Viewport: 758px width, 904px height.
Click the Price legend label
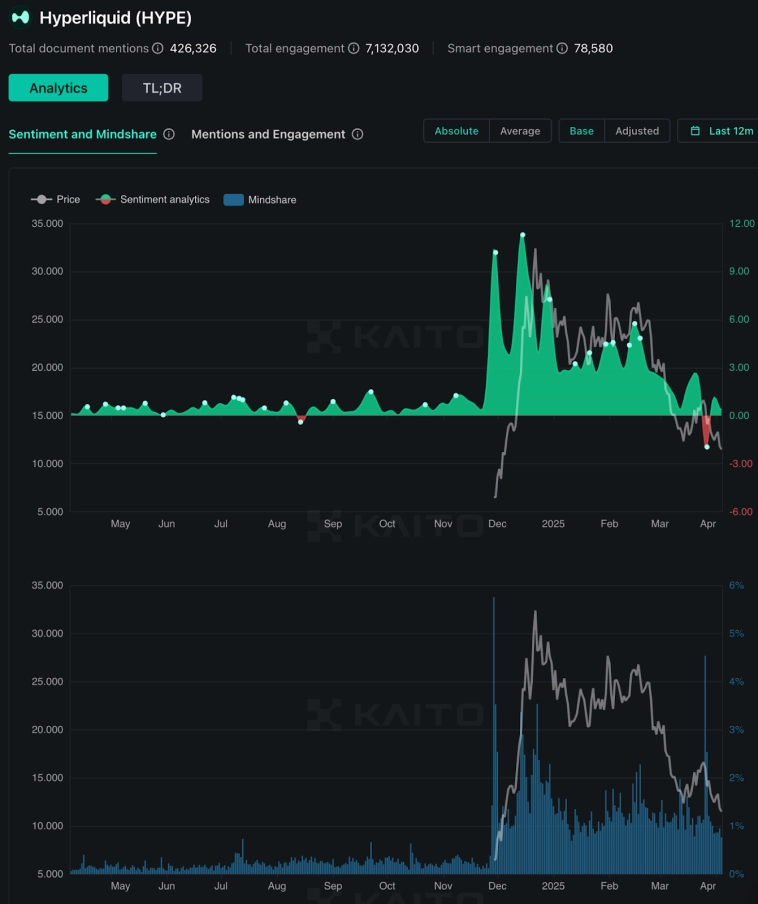tap(68, 199)
